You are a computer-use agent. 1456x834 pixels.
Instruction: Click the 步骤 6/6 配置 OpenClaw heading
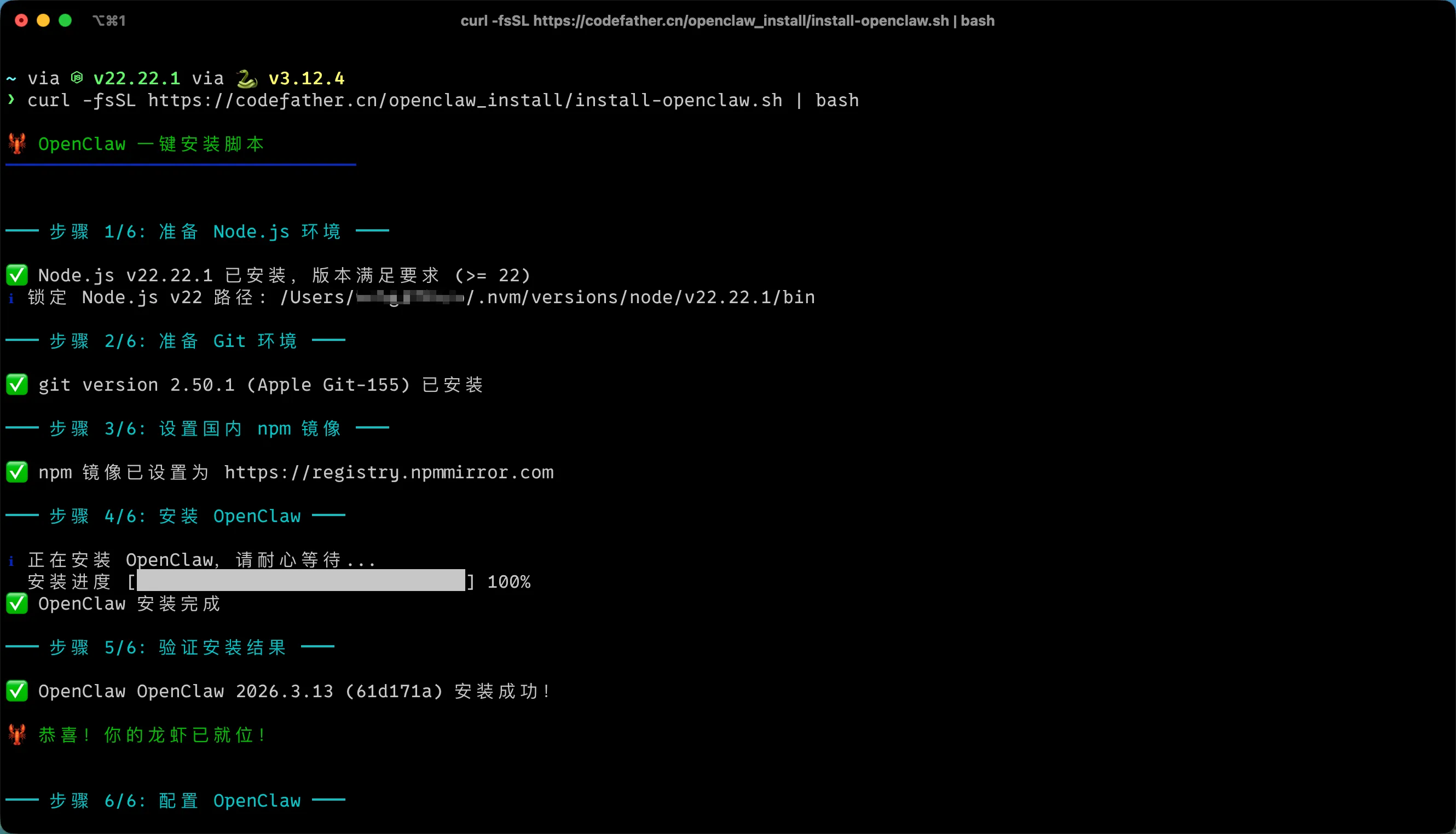(x=175, y=800)
